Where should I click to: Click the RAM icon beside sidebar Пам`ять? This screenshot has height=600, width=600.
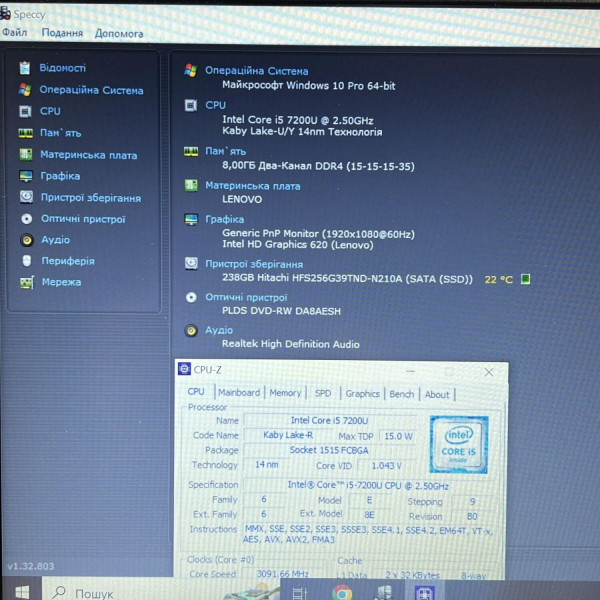pyautogui.click(x=26, y=133)
